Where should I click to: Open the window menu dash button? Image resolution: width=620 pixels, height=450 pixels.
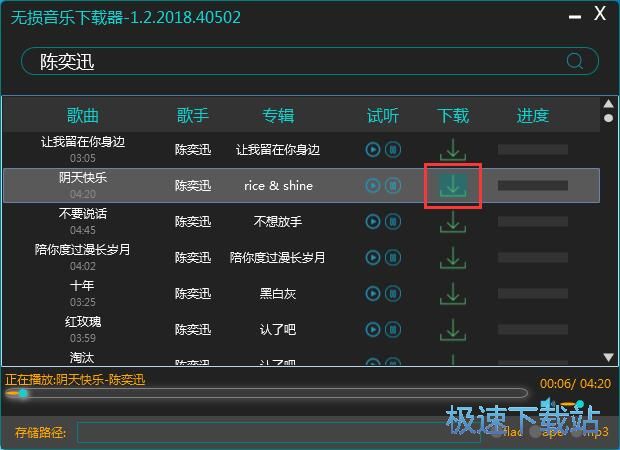click(x=573, y=15)
